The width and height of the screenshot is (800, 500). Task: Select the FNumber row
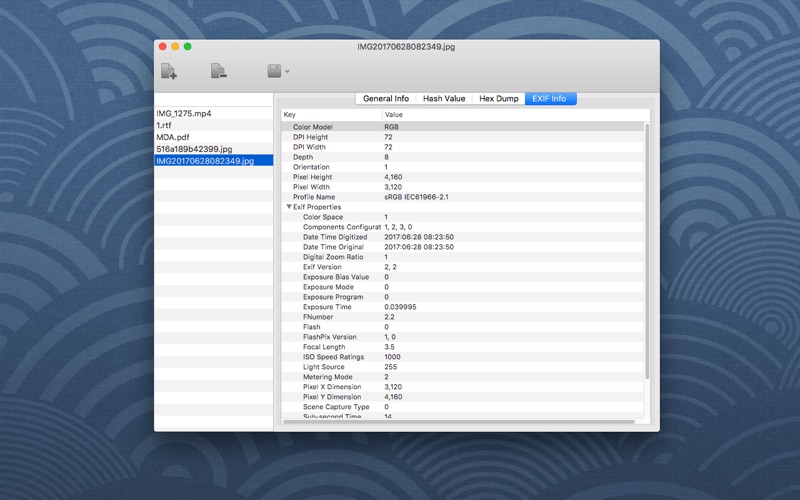[x=462, y=317]
